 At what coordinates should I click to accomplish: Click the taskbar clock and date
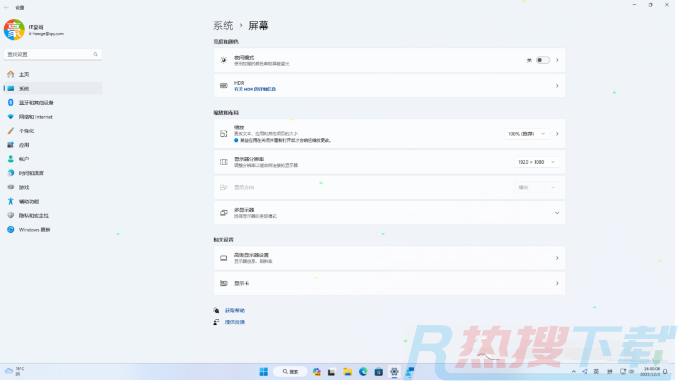pyautogui.click(x=651, y=371)
